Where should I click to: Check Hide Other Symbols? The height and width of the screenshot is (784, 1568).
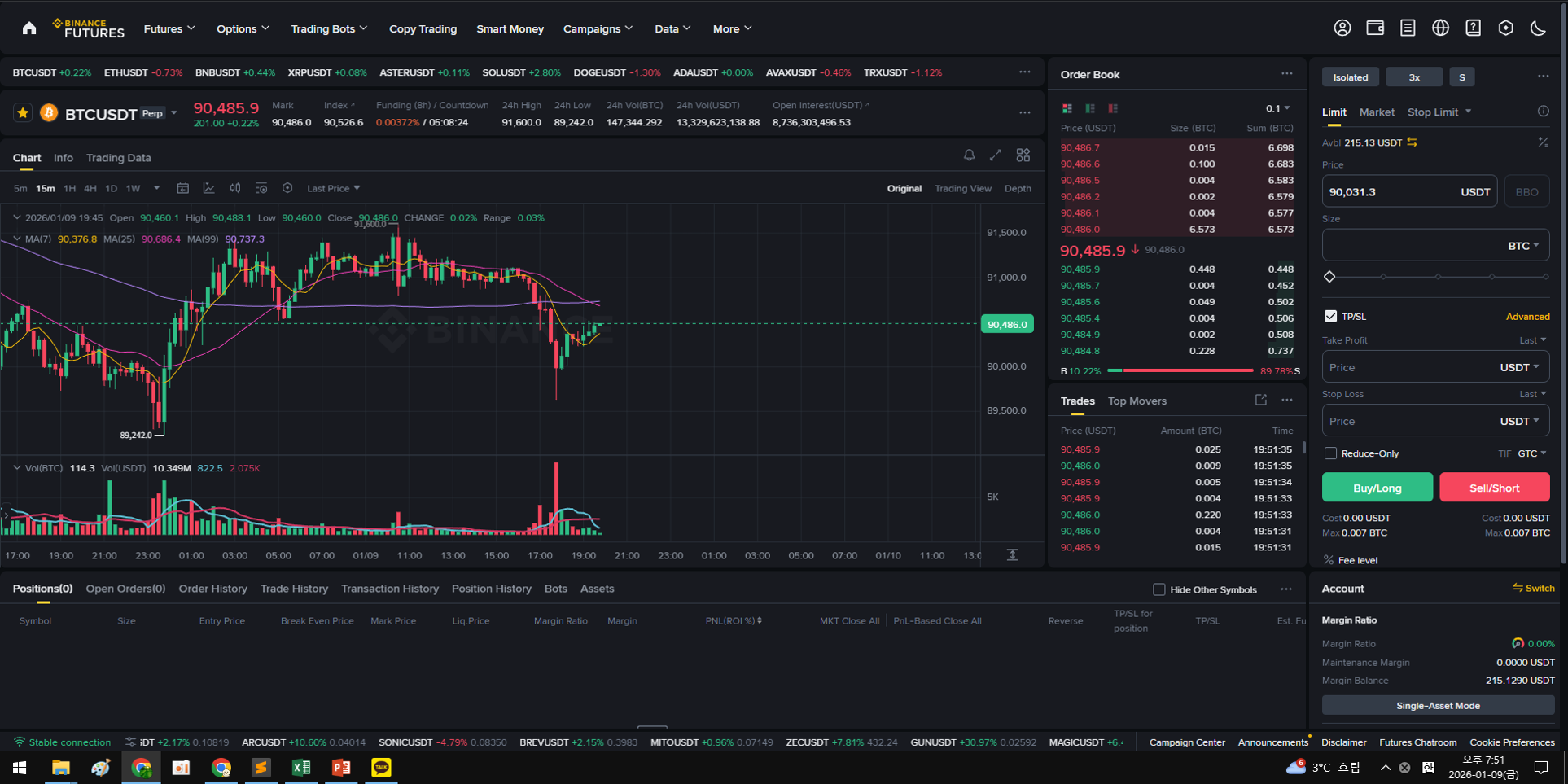(1158, 589)
